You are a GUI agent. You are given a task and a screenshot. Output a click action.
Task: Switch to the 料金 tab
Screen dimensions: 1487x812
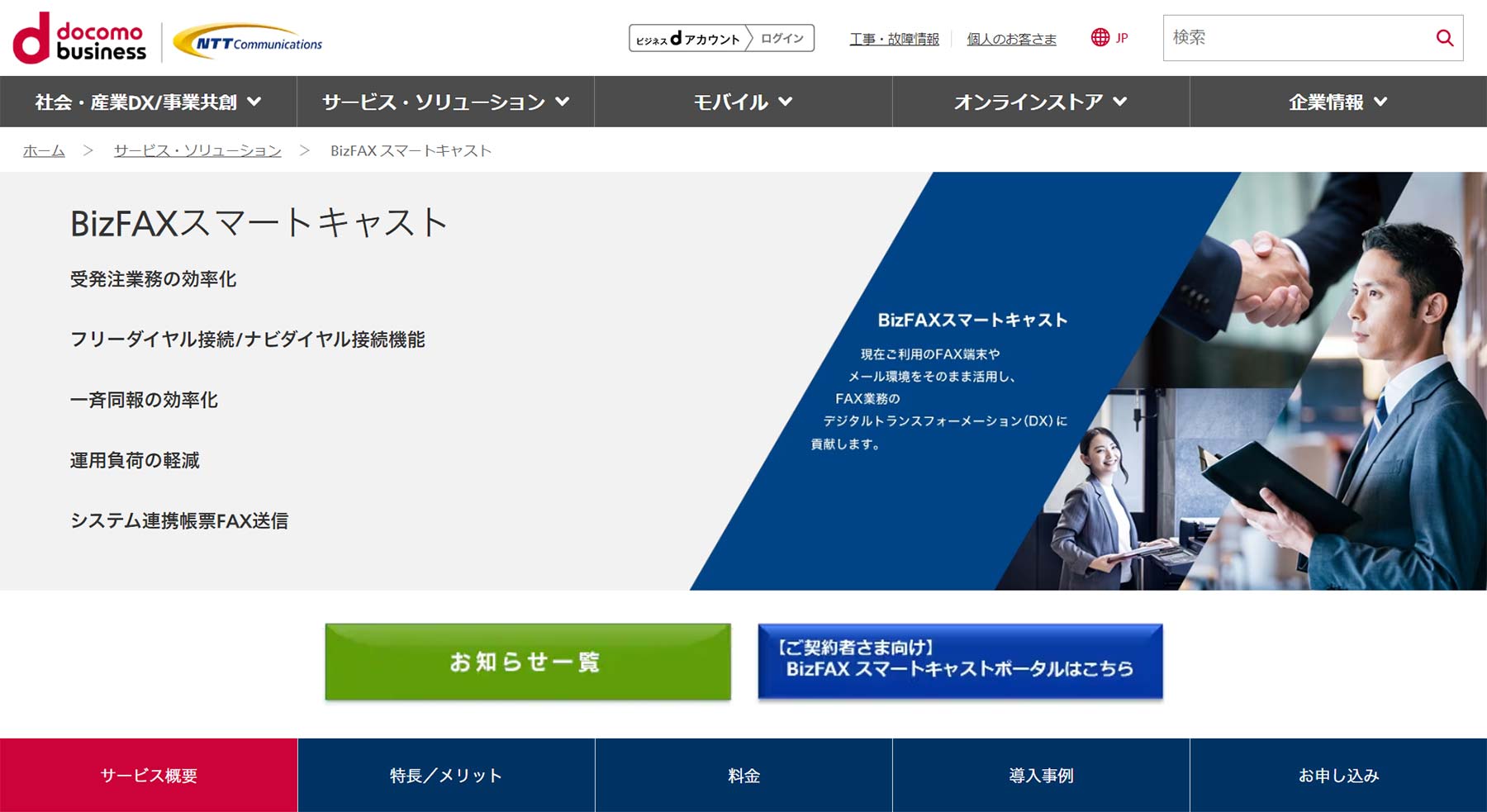pyautogui.click(x=743, y=775)
